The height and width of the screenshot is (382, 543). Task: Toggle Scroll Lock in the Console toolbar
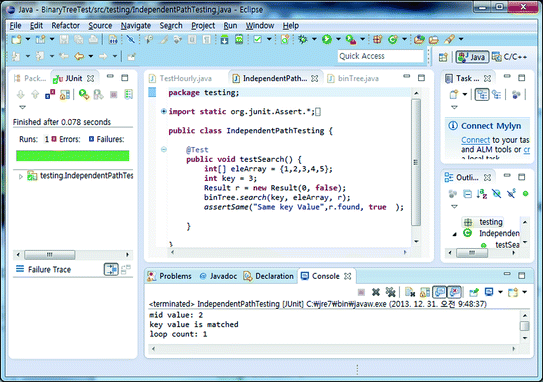click(425, 292)
